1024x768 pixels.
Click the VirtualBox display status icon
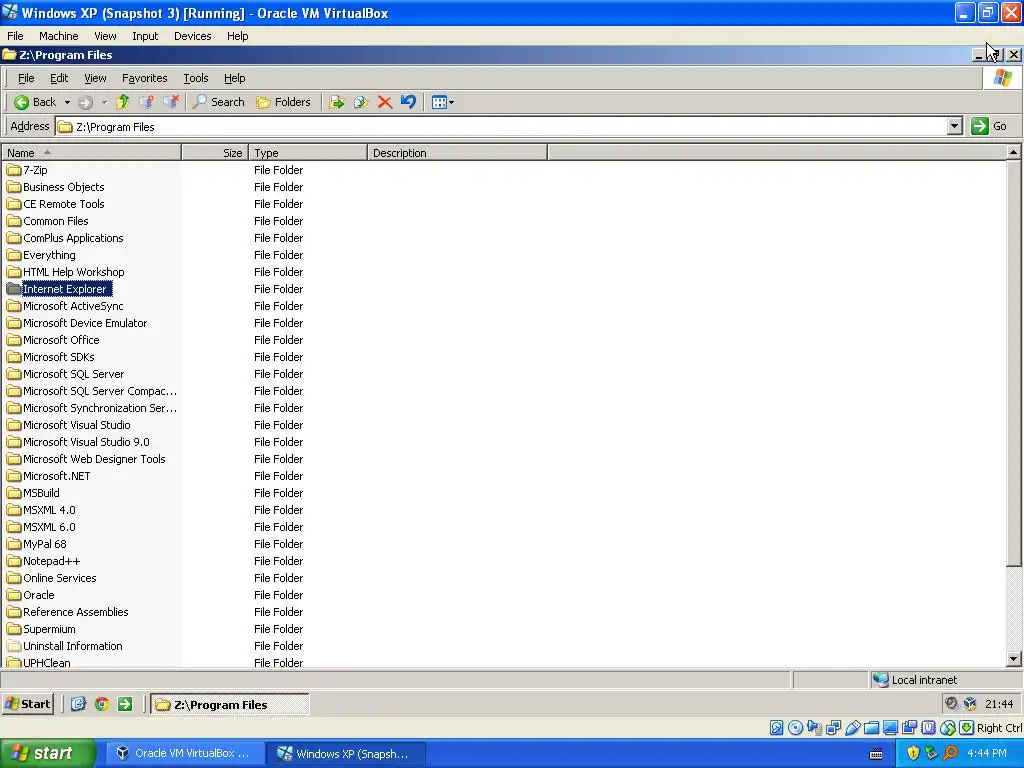click(x=890, y=728)
